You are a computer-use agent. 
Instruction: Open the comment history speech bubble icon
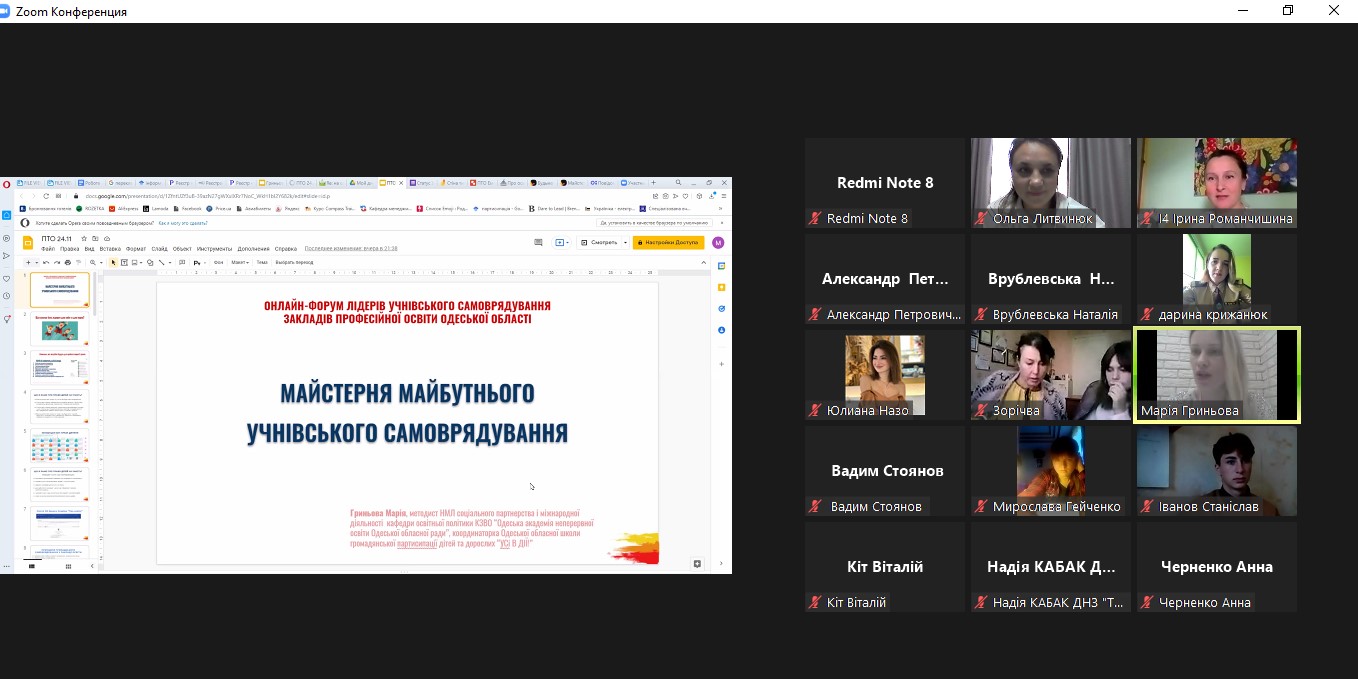[x=538, y=242]
